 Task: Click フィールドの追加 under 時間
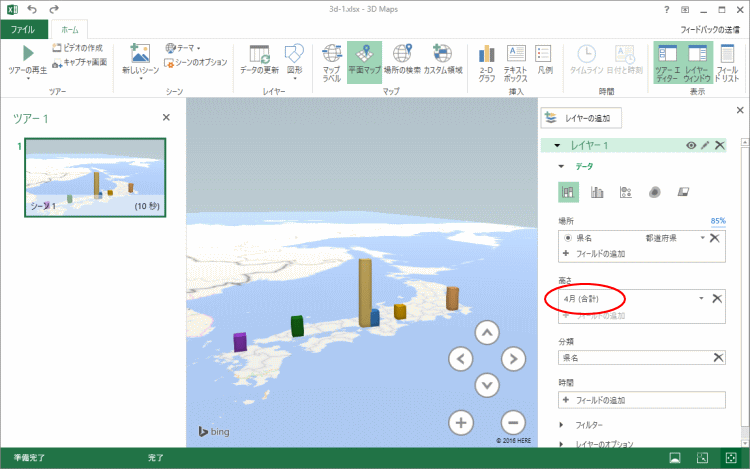pos(641,400)
